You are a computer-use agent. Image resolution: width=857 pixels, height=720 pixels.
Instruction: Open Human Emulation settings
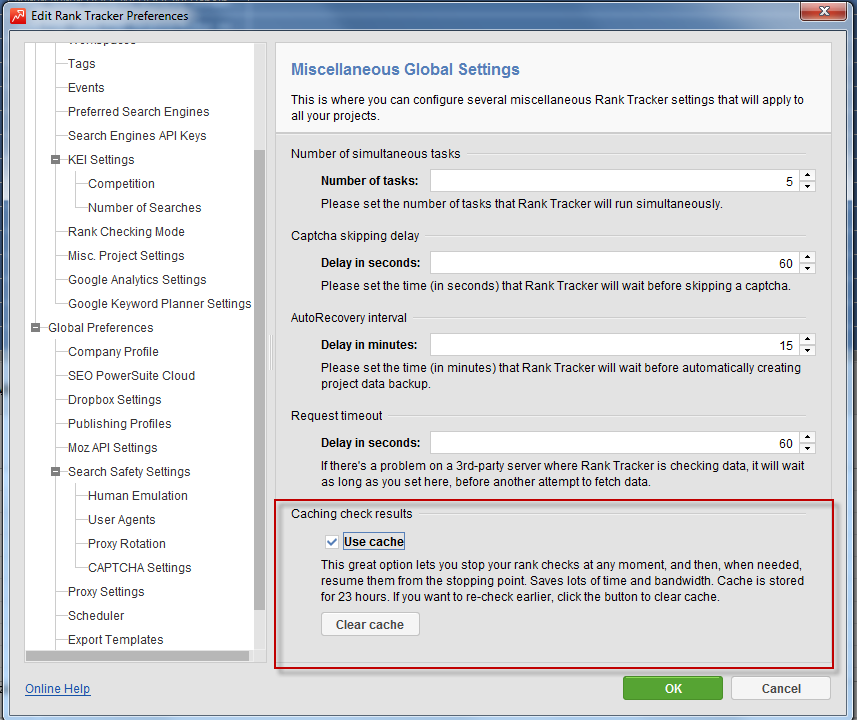coord(138,496)
